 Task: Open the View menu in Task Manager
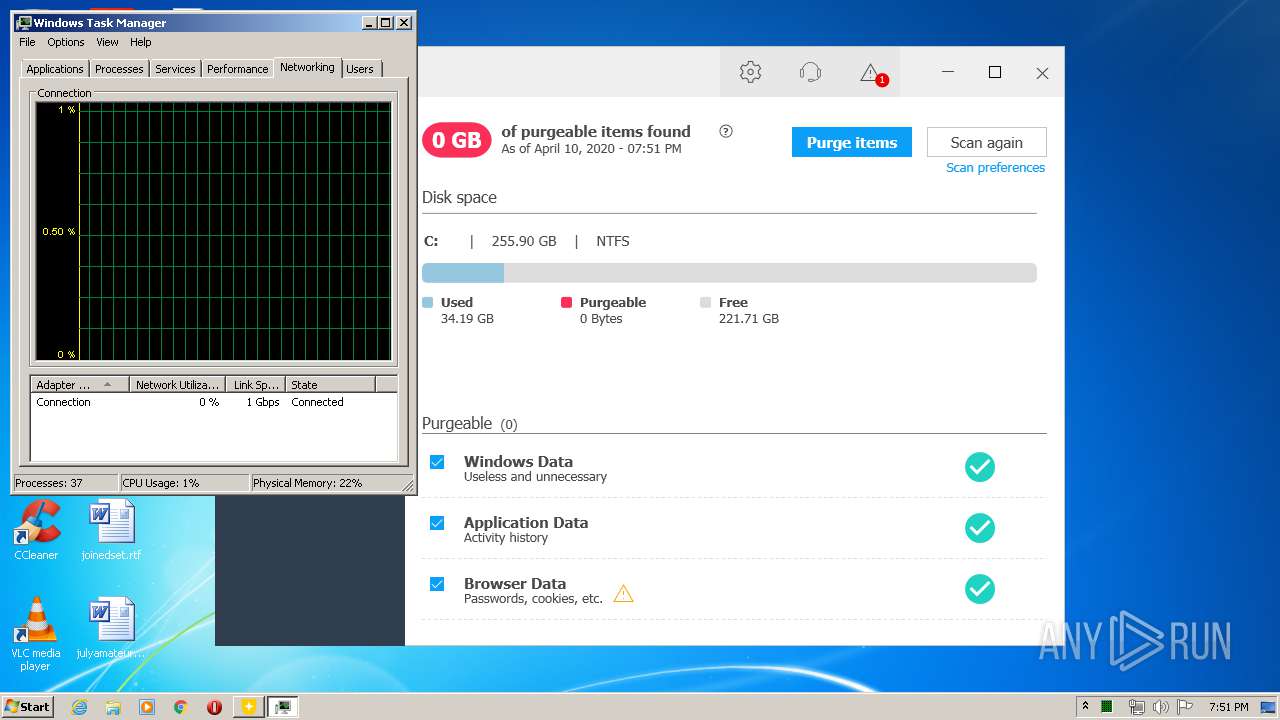107,42
